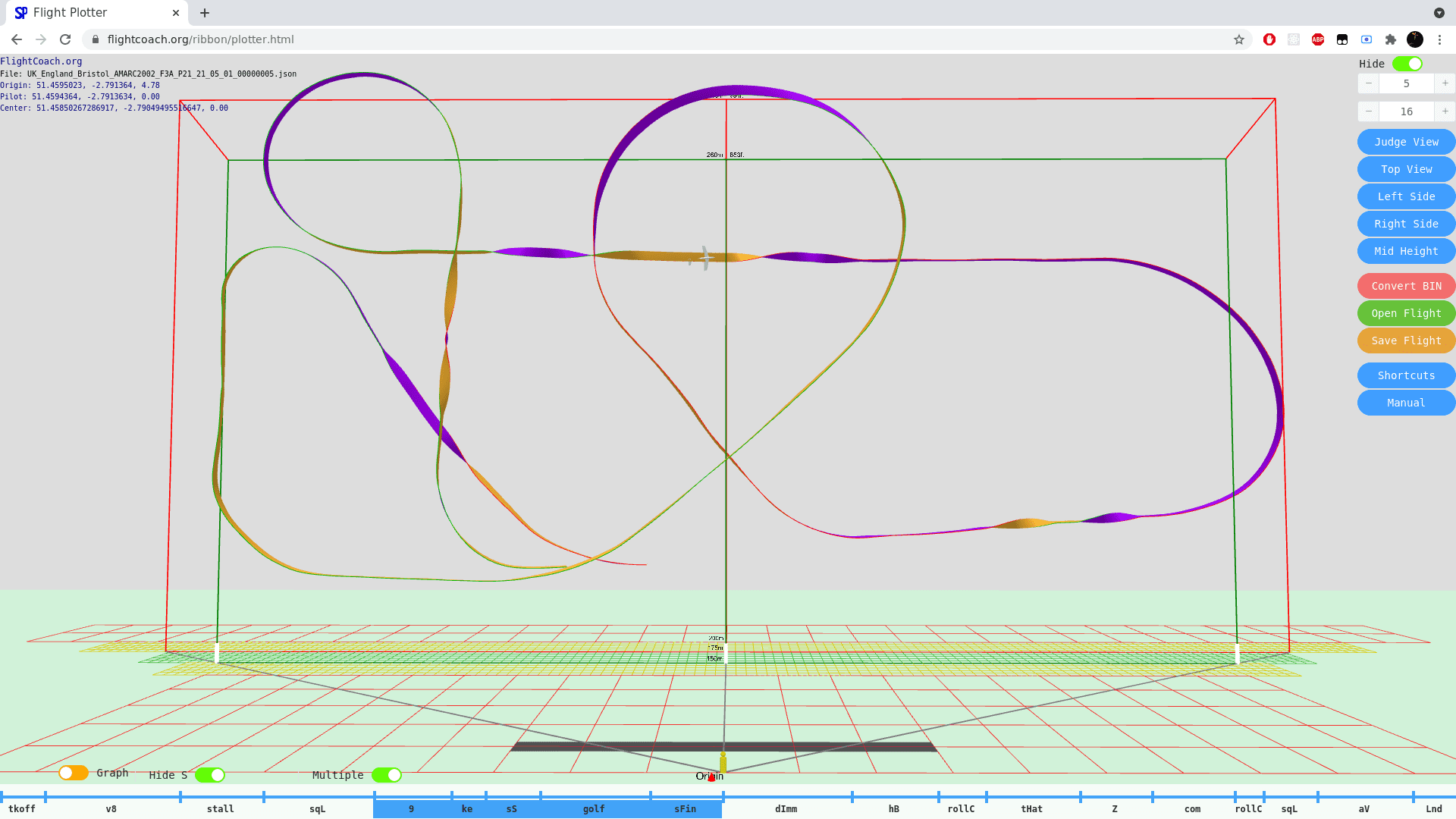
Task: Click the Origin marker label
Action: click(710, 776)
